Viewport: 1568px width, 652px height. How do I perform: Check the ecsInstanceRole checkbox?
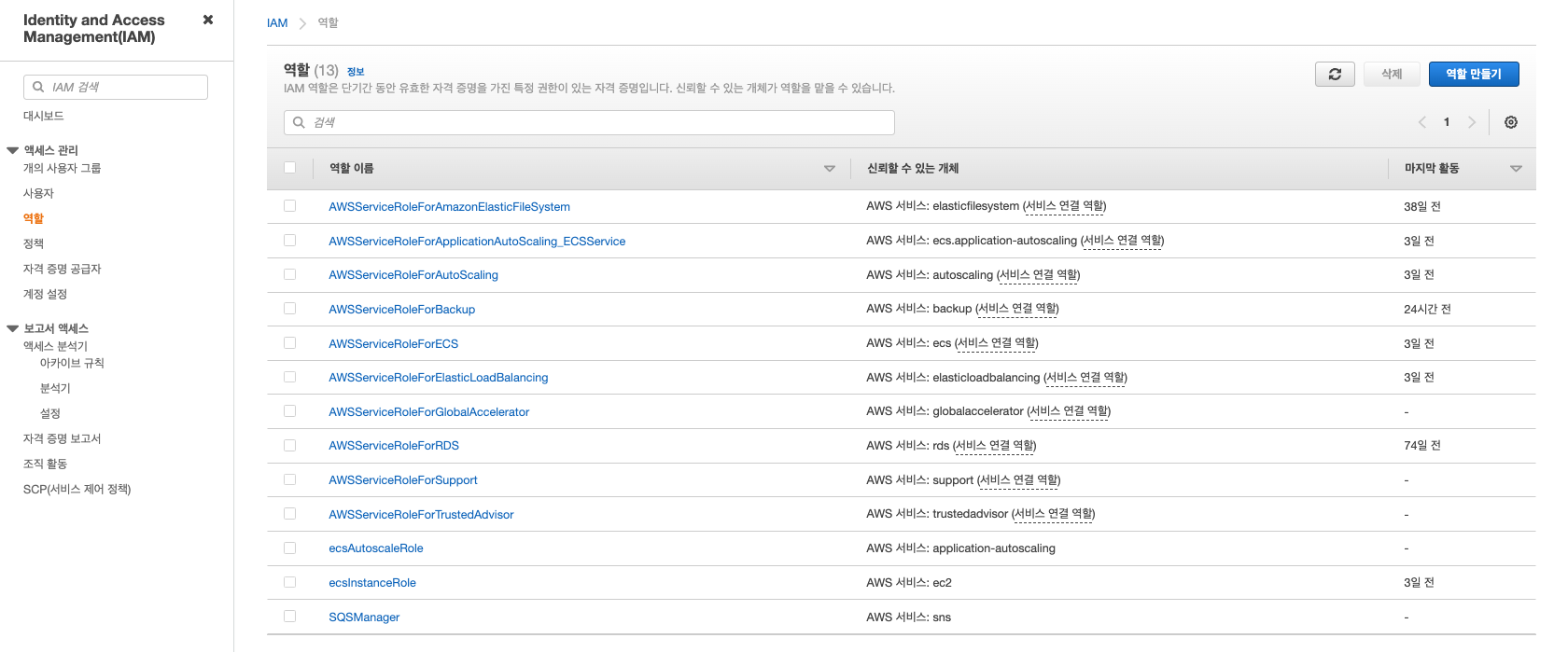[x=289, y=582]
